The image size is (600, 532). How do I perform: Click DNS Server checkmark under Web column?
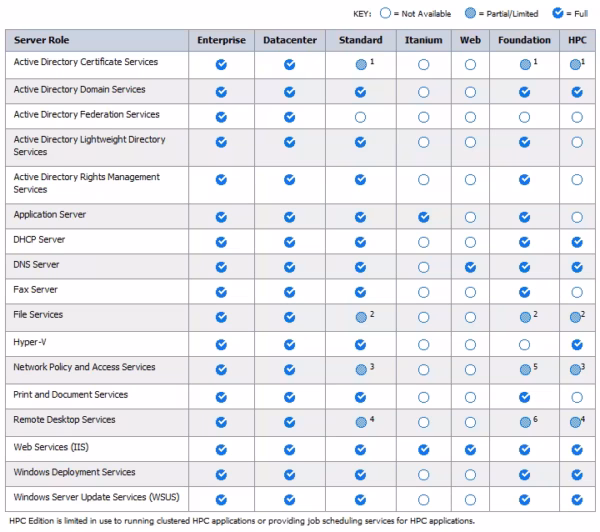[470, 265]
